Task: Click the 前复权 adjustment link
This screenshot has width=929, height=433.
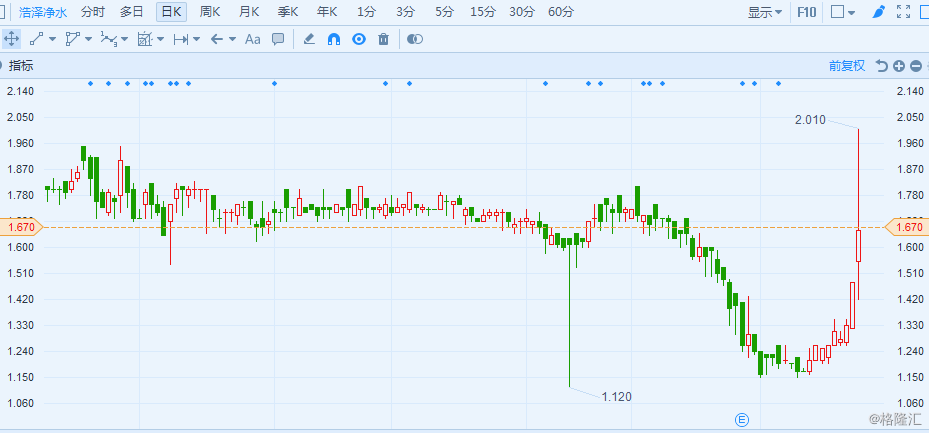Action: (846, 66)
